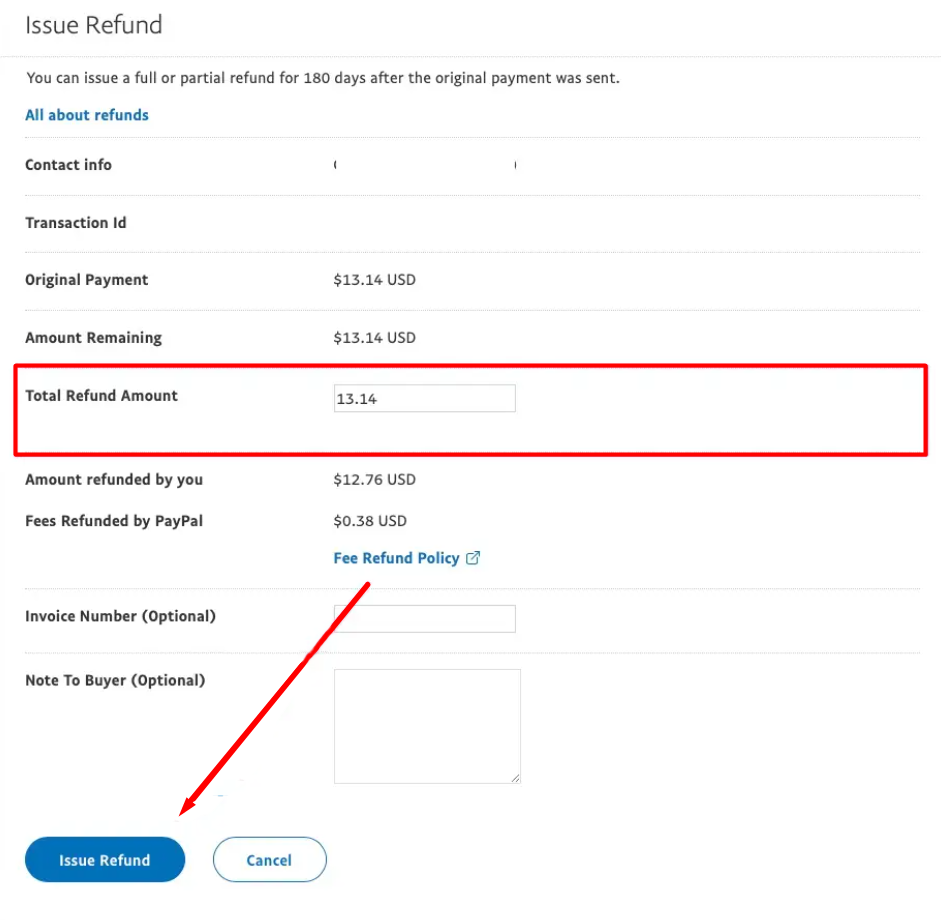941x920 pixels.
Task: Click the $0.38 USD PayPal fees value
Action: [370, 521]
